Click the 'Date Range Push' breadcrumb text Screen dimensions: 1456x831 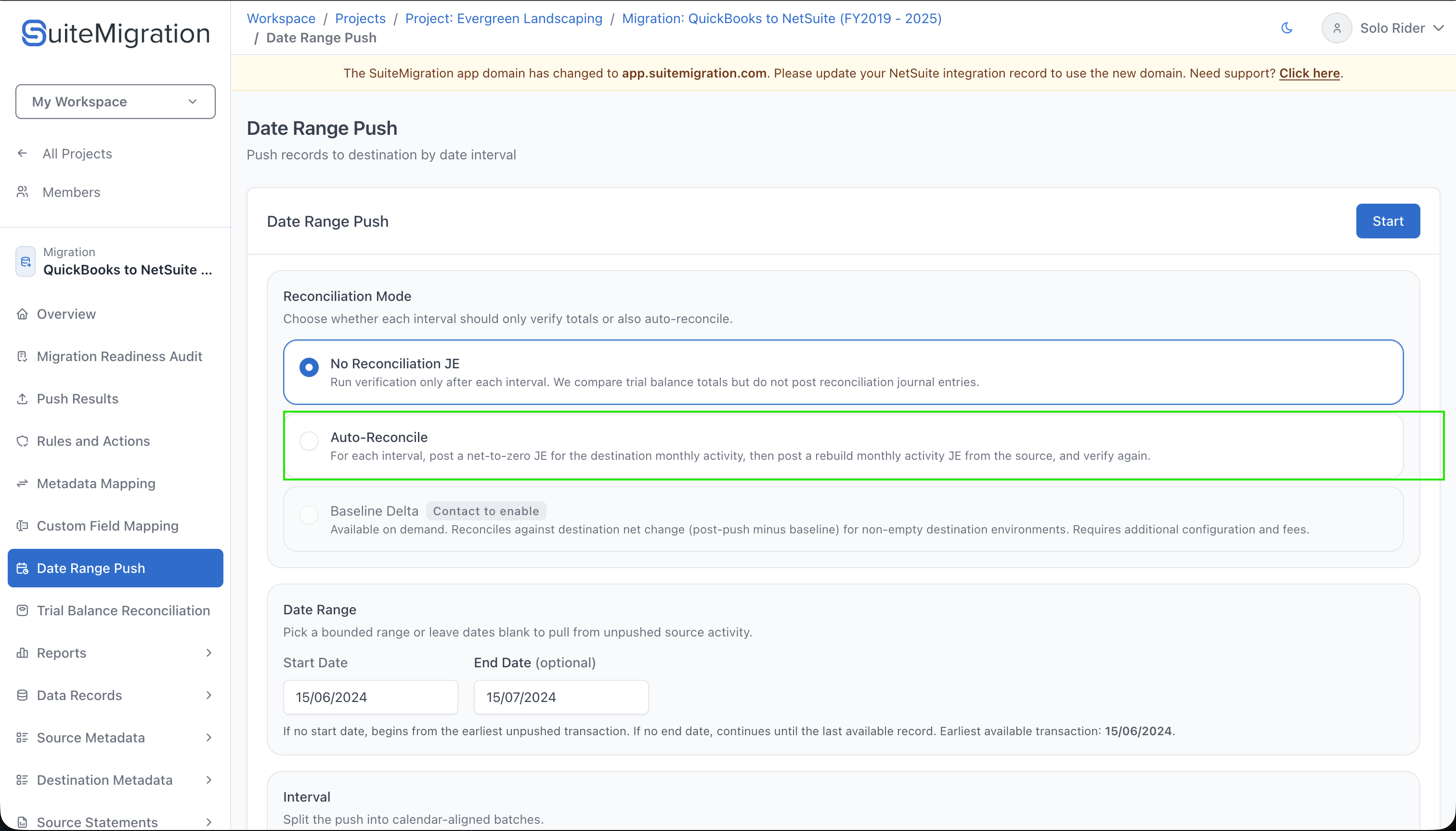[x=321, y=38]
